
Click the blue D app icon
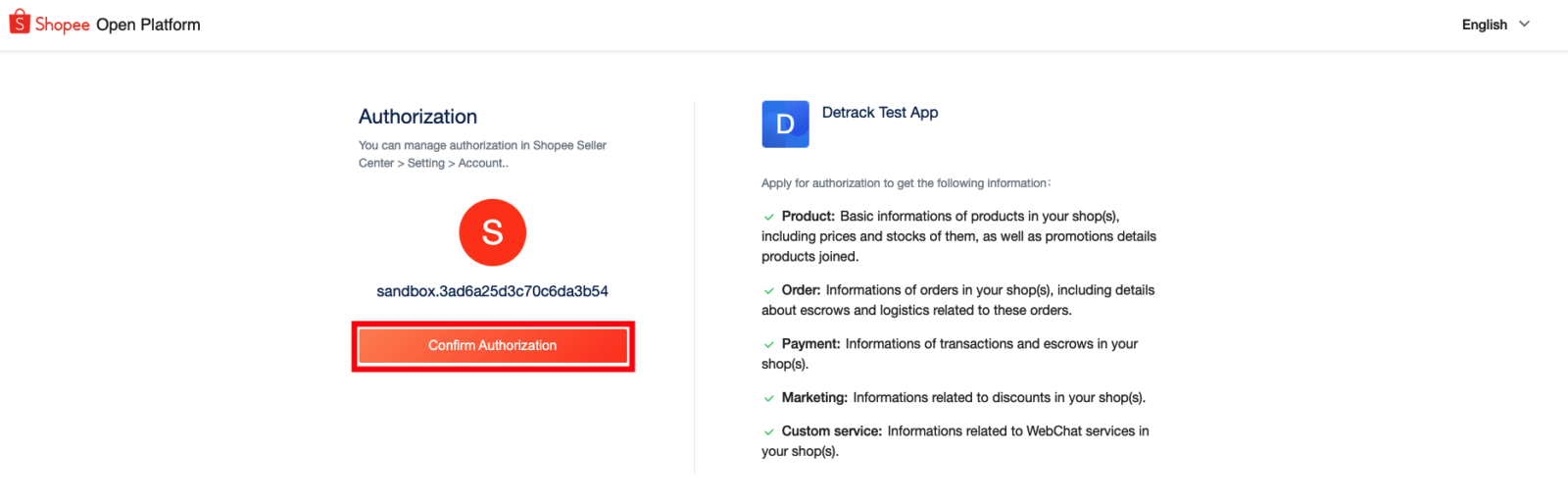[x=785, y=125]
